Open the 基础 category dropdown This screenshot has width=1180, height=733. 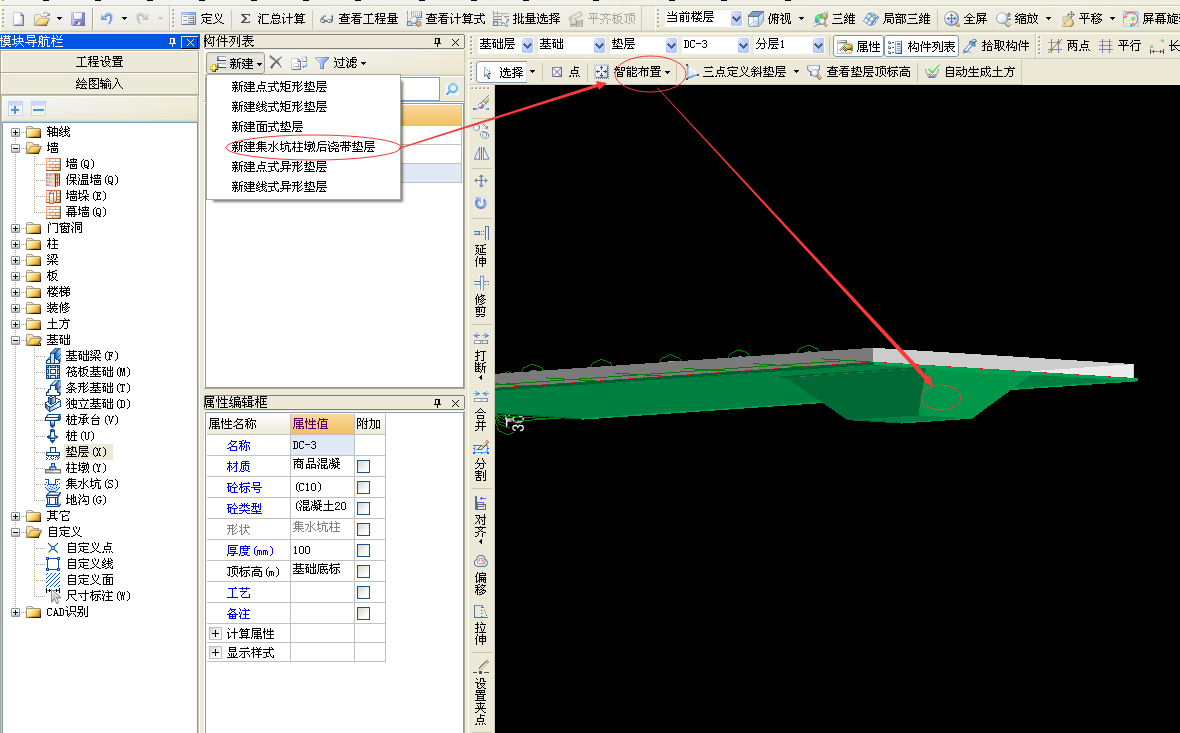pos(599,45)
